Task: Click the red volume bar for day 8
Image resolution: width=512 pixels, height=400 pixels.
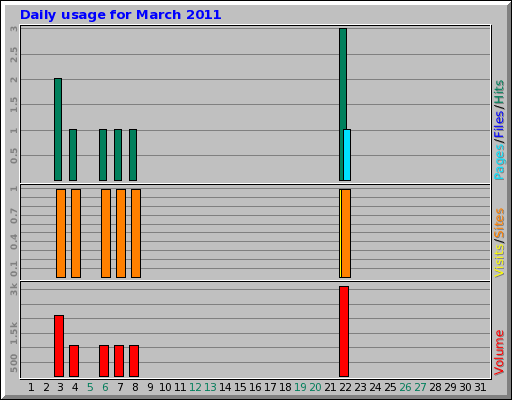Action: (134, 361)
